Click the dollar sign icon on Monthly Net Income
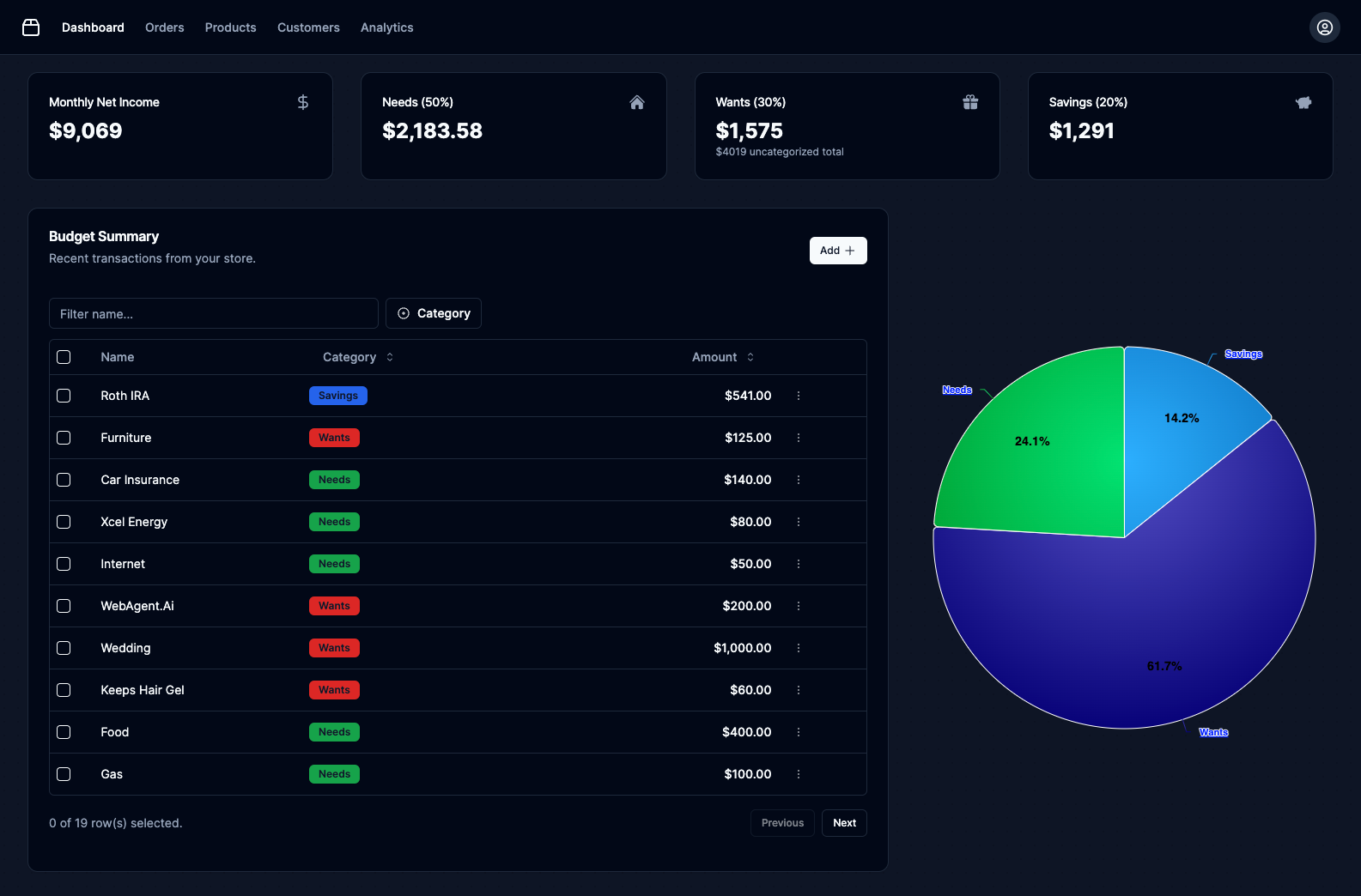 click(303, 102)
